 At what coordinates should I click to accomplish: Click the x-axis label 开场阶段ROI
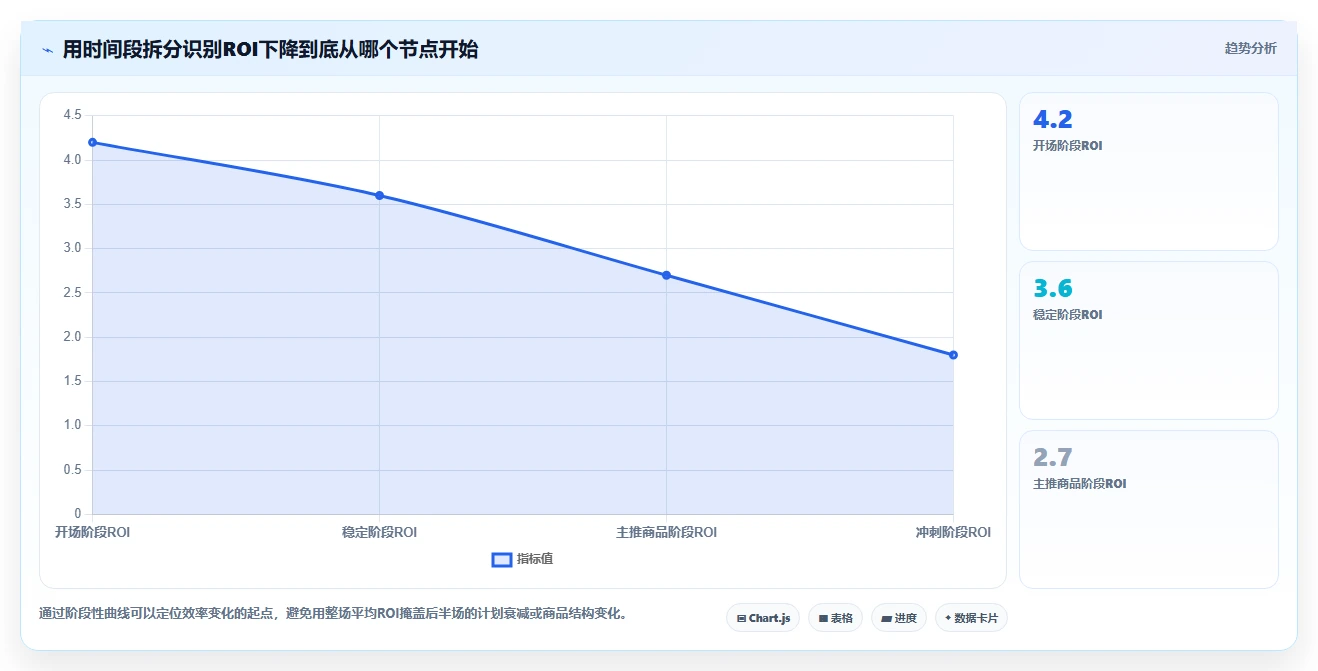click(x=92, y=532)
